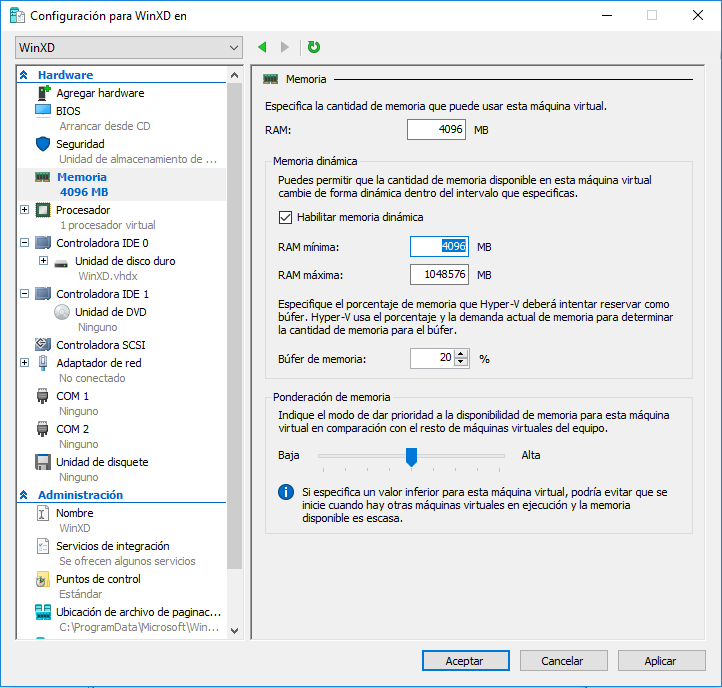Click 'Se ofrecen algunos servicios' text
The height and width of the screenshot is (688, 722).
(x=127, y=561)
